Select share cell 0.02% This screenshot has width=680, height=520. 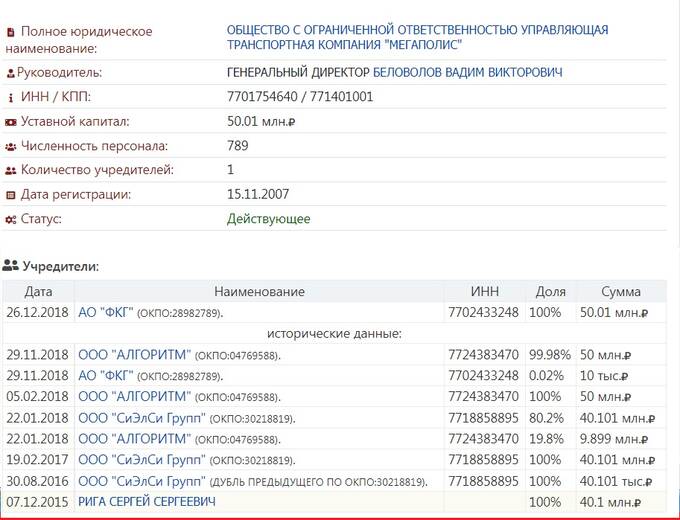[546, 376]
